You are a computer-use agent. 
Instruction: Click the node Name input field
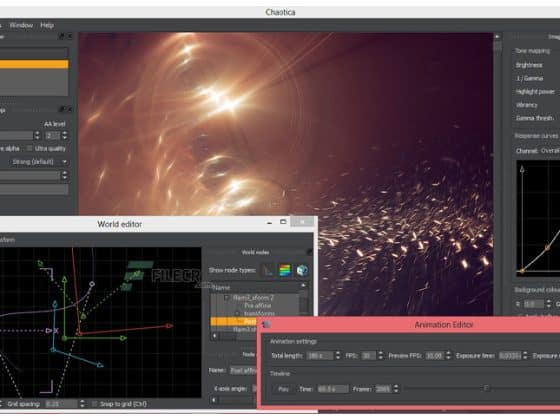(243, 371)
